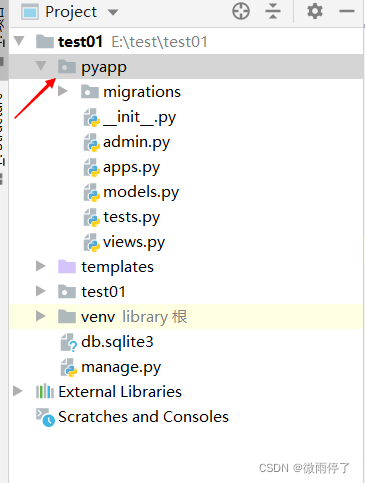The width and height of the screenshot is (365, 483).
Task: Select Scratches and Consoles label
Action: coord(143,417)
